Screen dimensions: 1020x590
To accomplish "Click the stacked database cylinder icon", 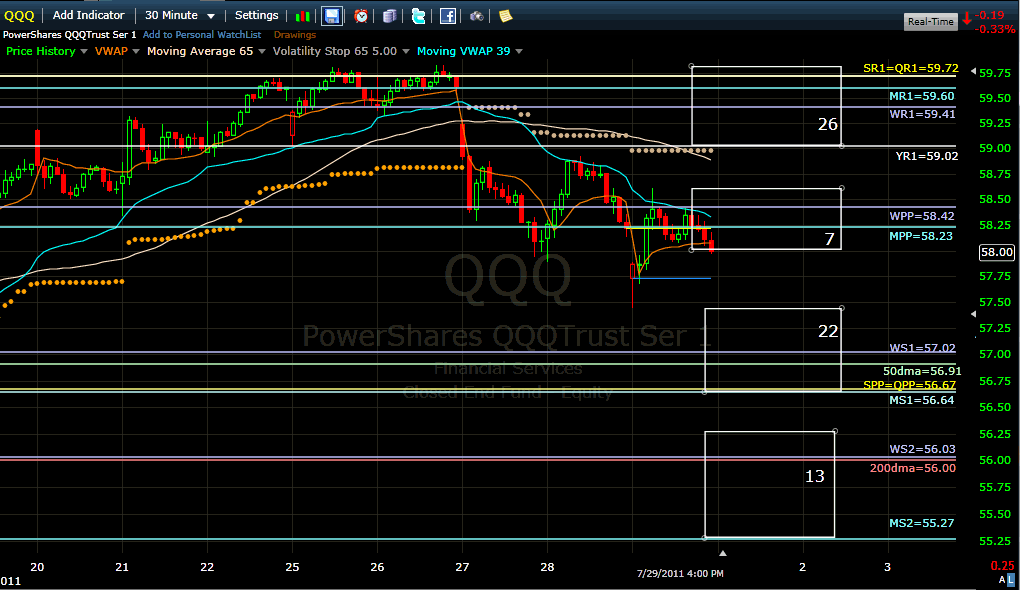I will [390, 16].
